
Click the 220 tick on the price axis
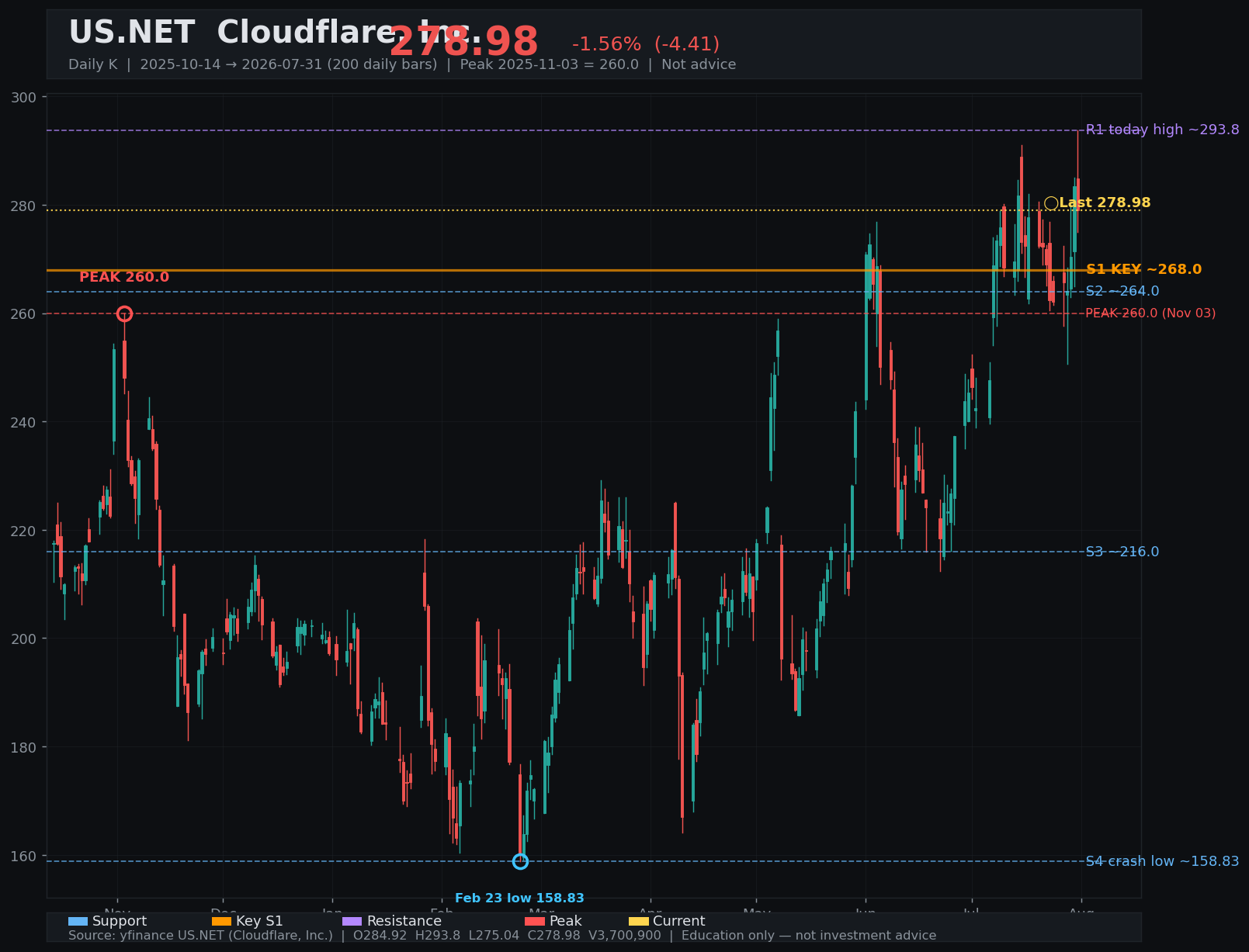click(25, 531)
